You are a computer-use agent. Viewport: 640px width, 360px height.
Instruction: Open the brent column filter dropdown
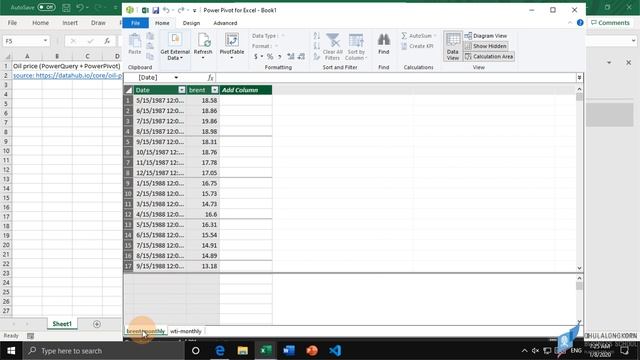(215, 90)
